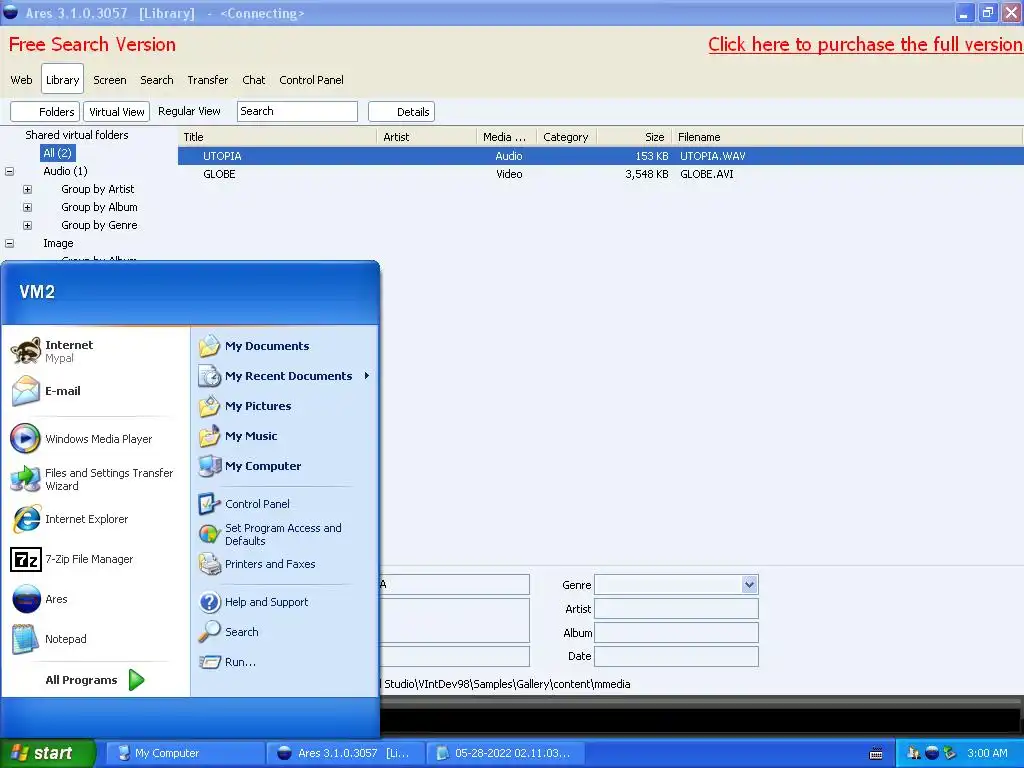1024x768 pixels.
Task: Sort by Category column header
Action: pos(566,137)
